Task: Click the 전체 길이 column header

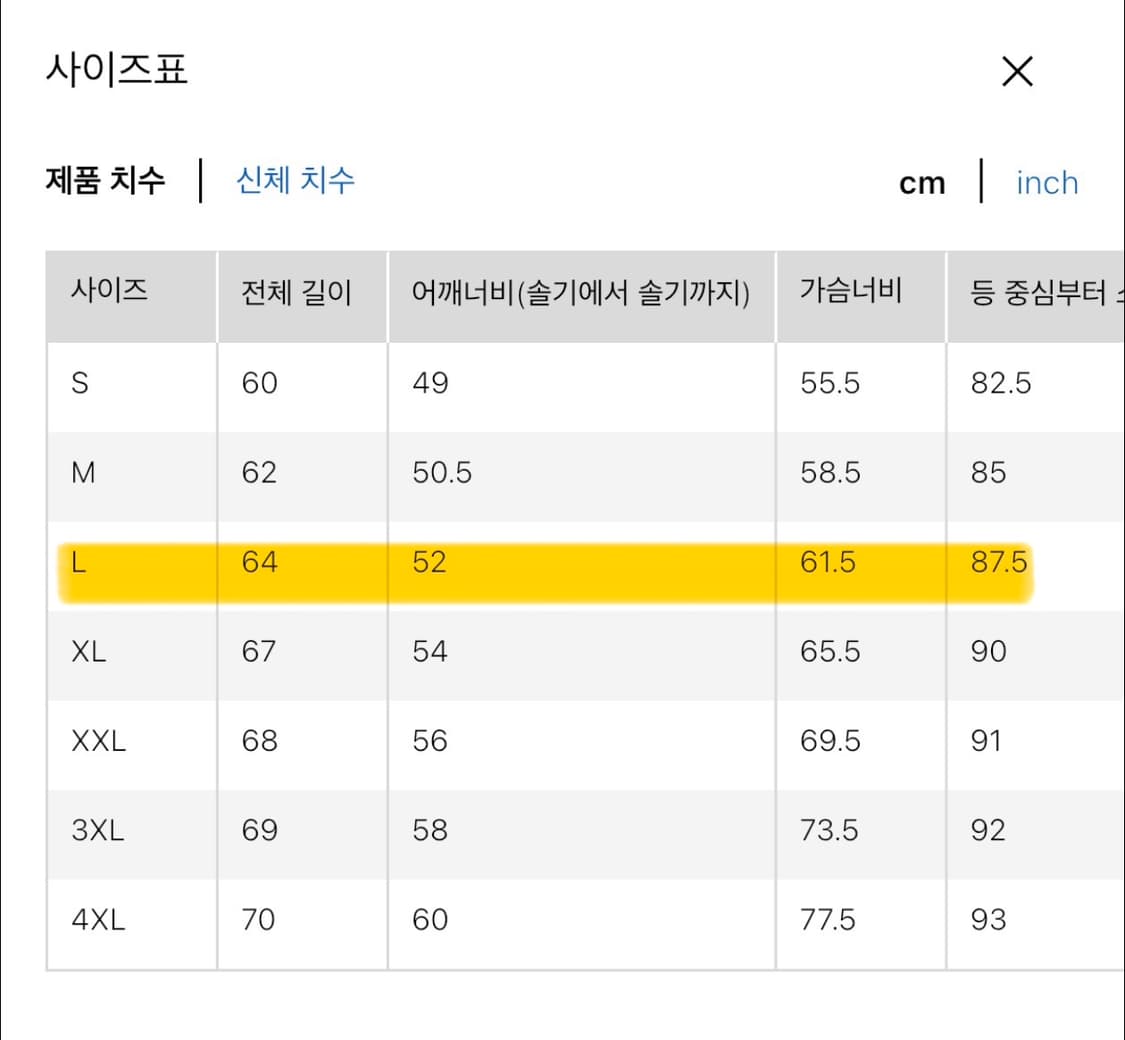Action: tap(289, 294)
